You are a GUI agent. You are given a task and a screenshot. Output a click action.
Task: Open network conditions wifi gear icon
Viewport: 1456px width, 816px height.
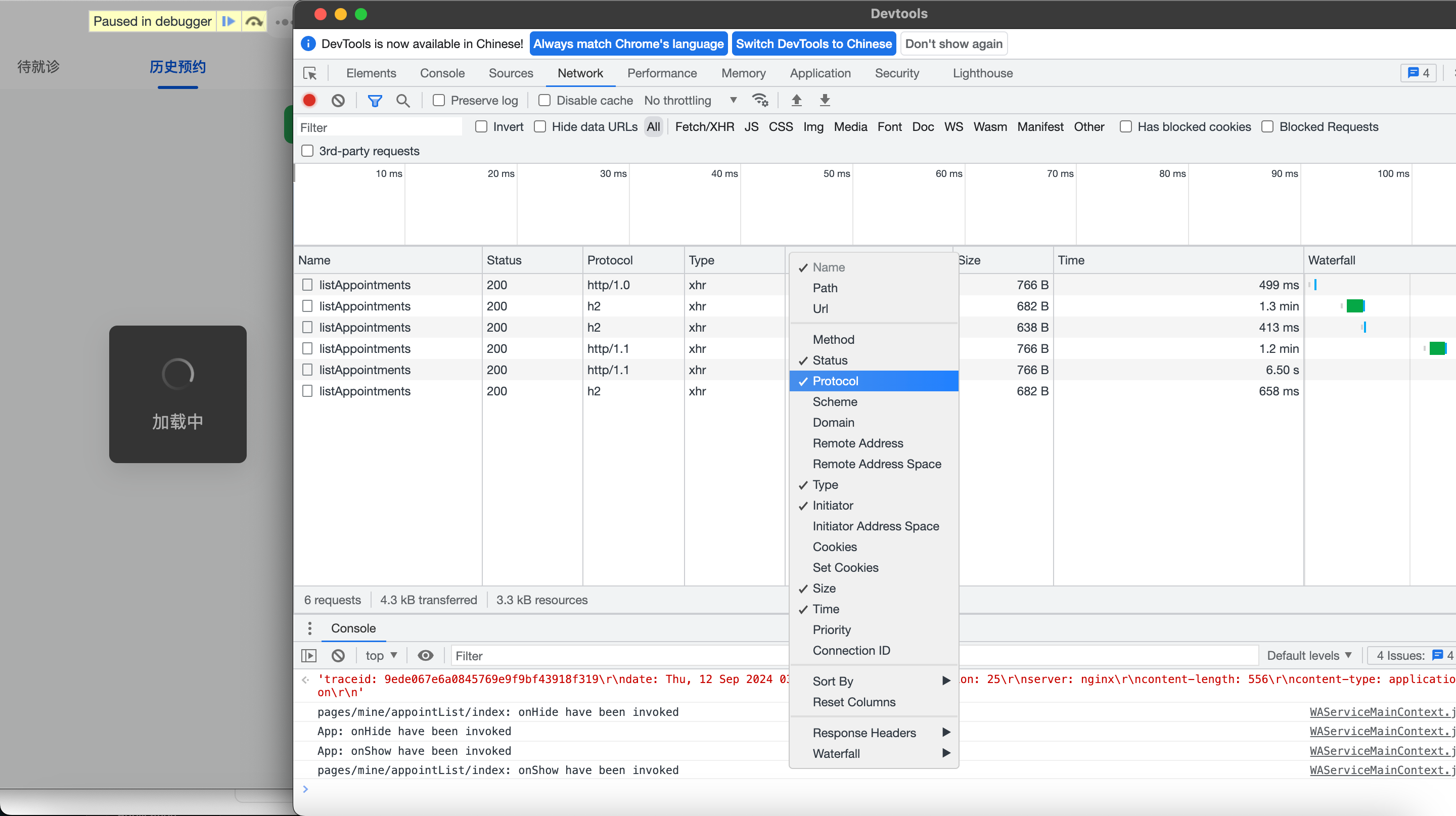[760, 101]
